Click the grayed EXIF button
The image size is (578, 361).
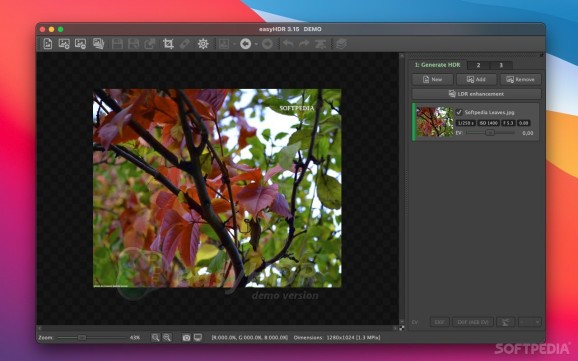click(x=439, y=322)
